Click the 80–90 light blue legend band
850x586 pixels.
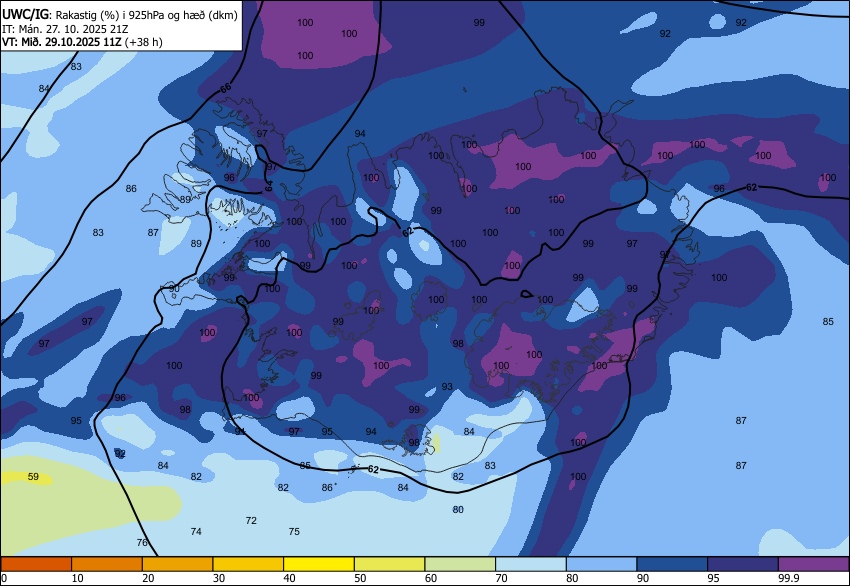(602, 564)
